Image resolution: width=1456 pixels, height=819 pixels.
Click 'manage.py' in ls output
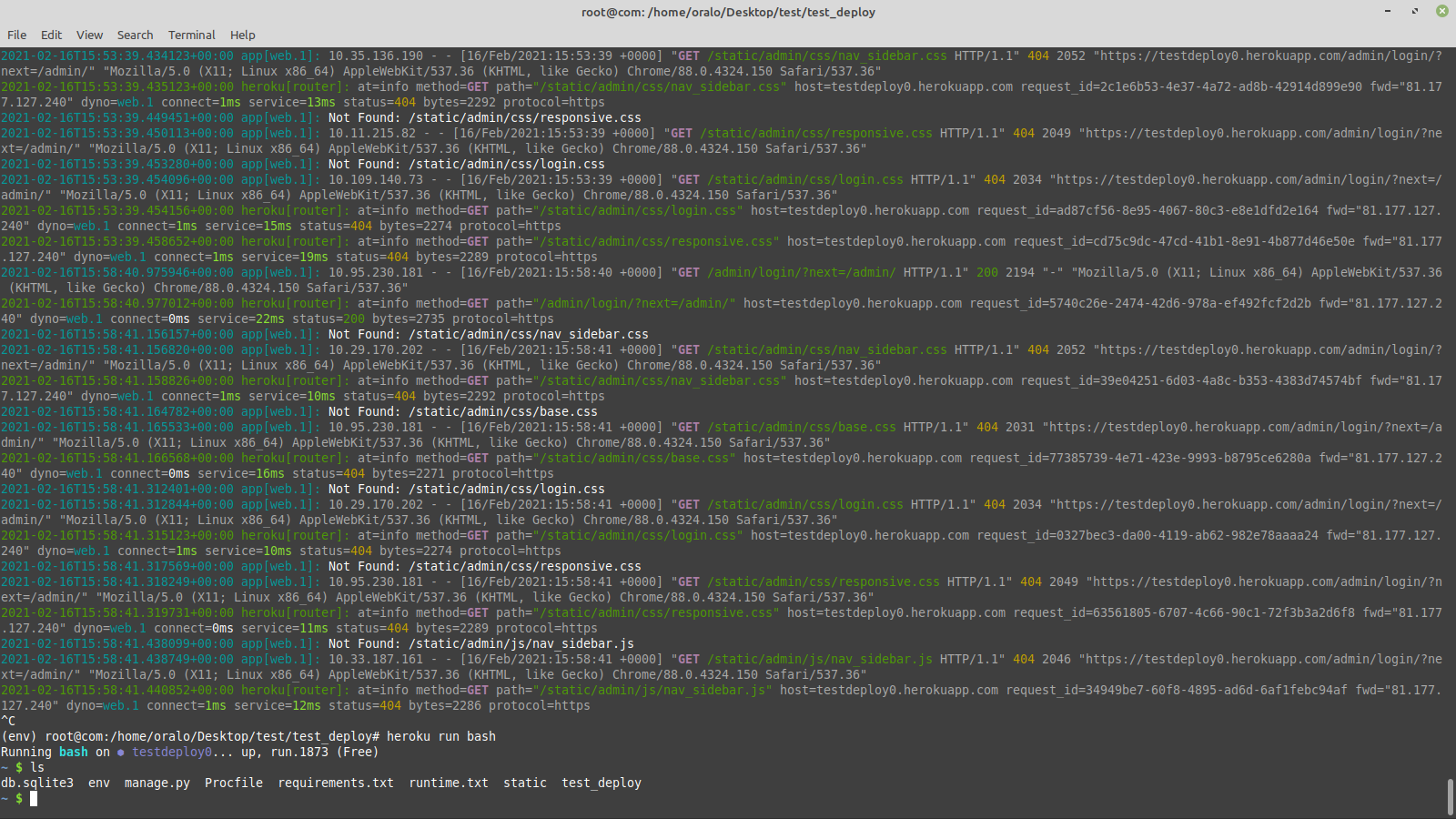click(x=157, y=783)
